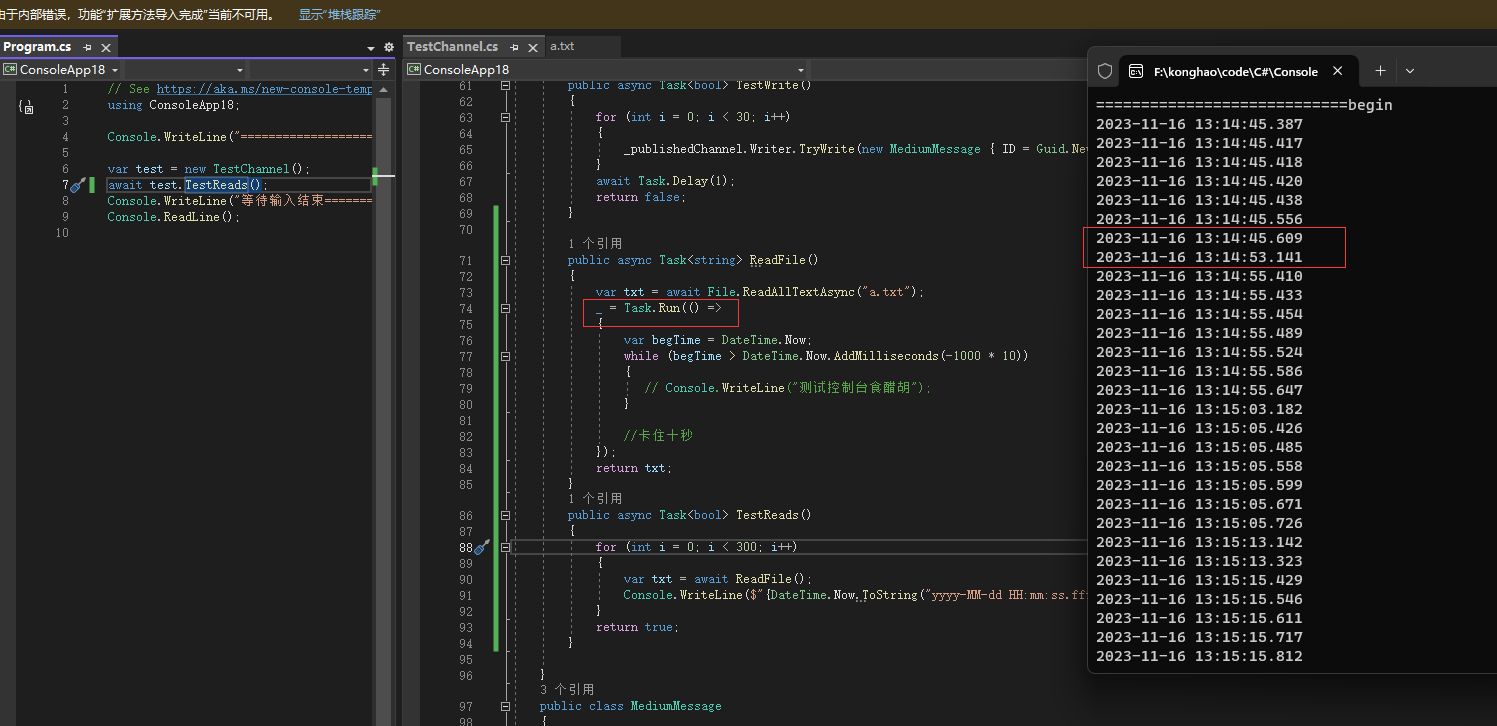Toggle the pin on the TestChannel.cs tab

click(514, 46)
